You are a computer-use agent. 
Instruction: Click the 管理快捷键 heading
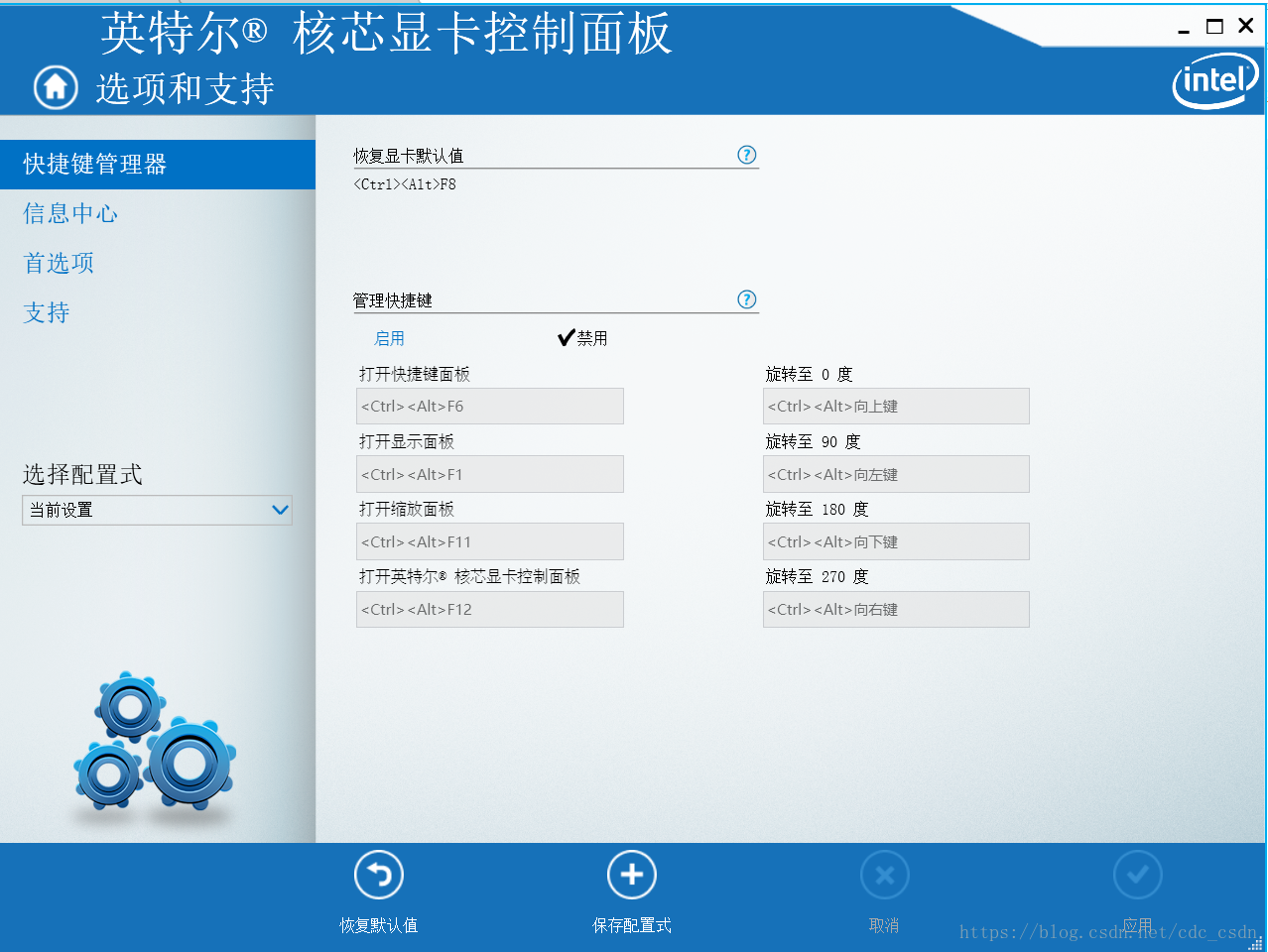click(x=393, y=300)
